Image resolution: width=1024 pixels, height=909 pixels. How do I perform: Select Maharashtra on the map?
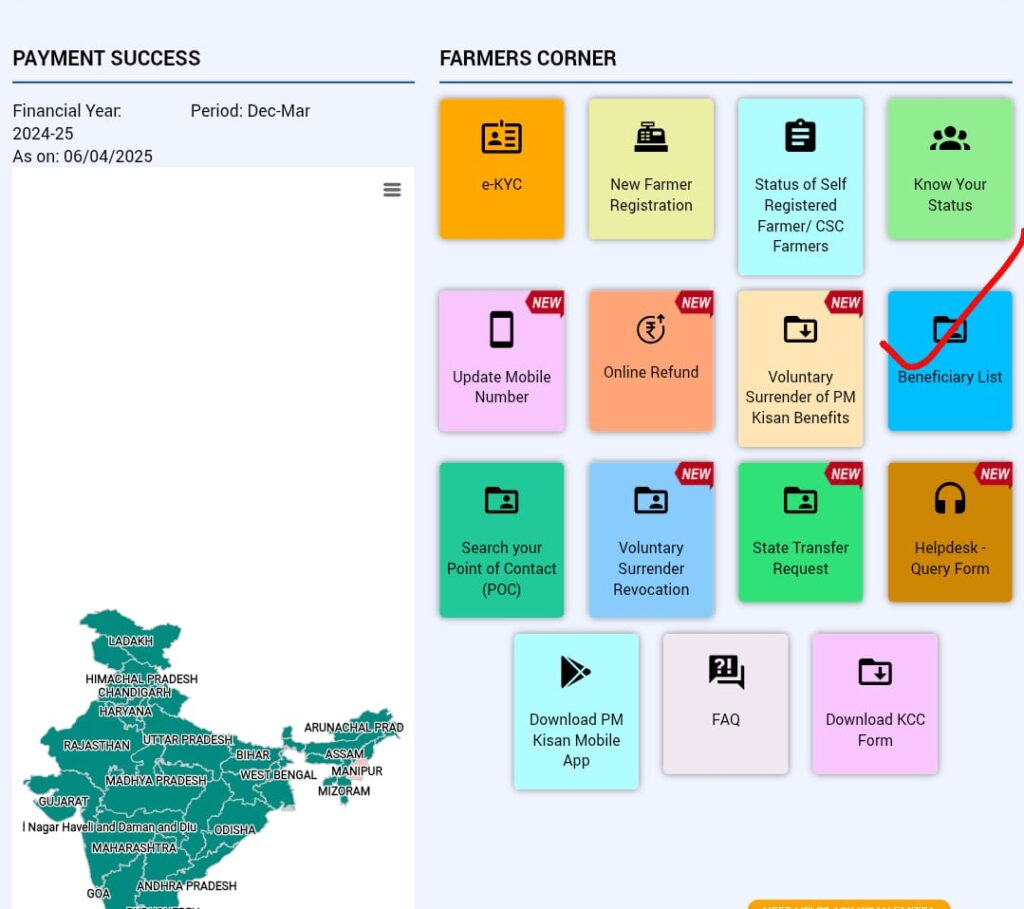pos(134,848)
